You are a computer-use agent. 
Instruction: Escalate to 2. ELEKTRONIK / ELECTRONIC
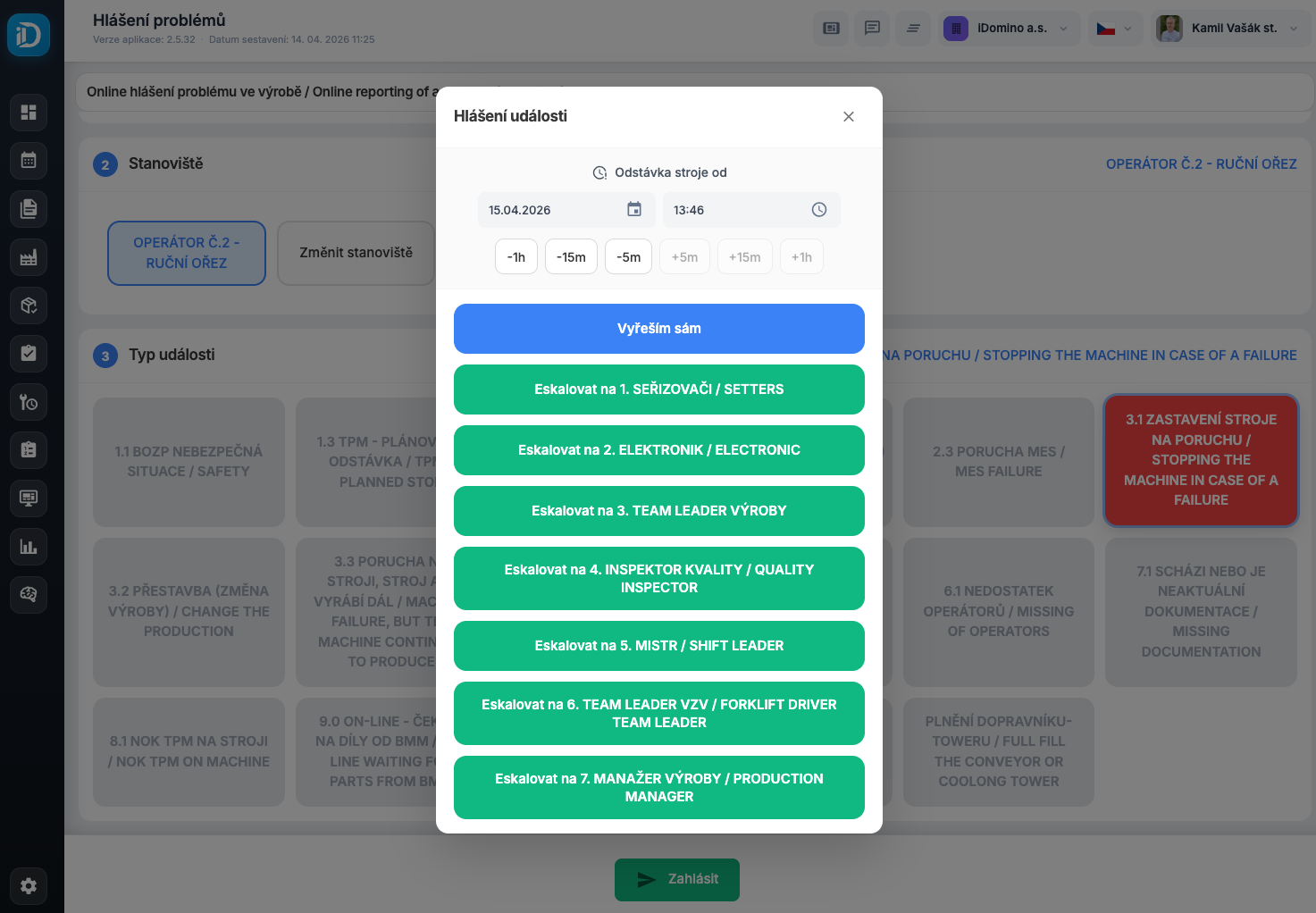pos(658,450)
